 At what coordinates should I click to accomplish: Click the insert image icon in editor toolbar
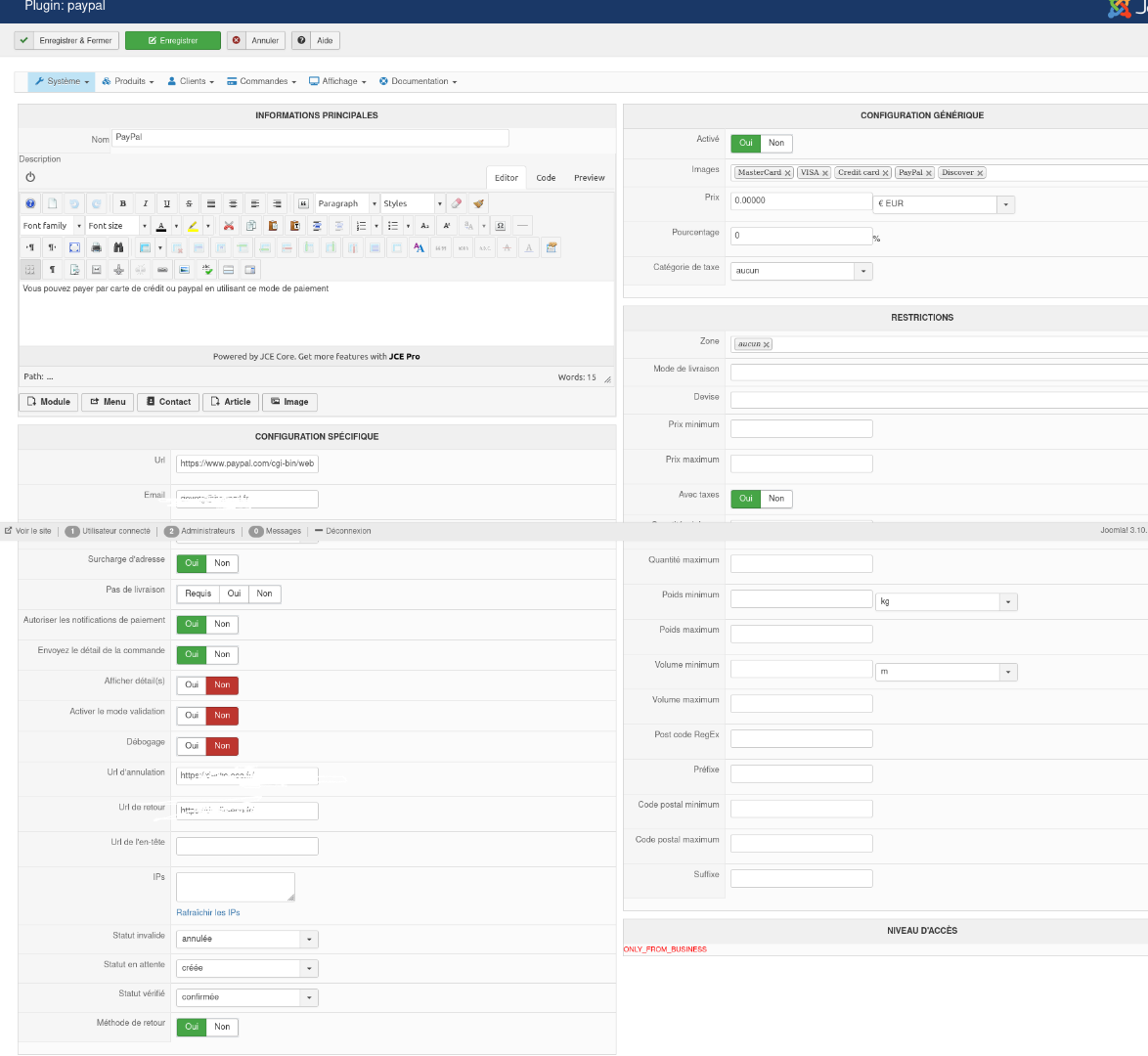pyautogui.click(x=184, y=270)
